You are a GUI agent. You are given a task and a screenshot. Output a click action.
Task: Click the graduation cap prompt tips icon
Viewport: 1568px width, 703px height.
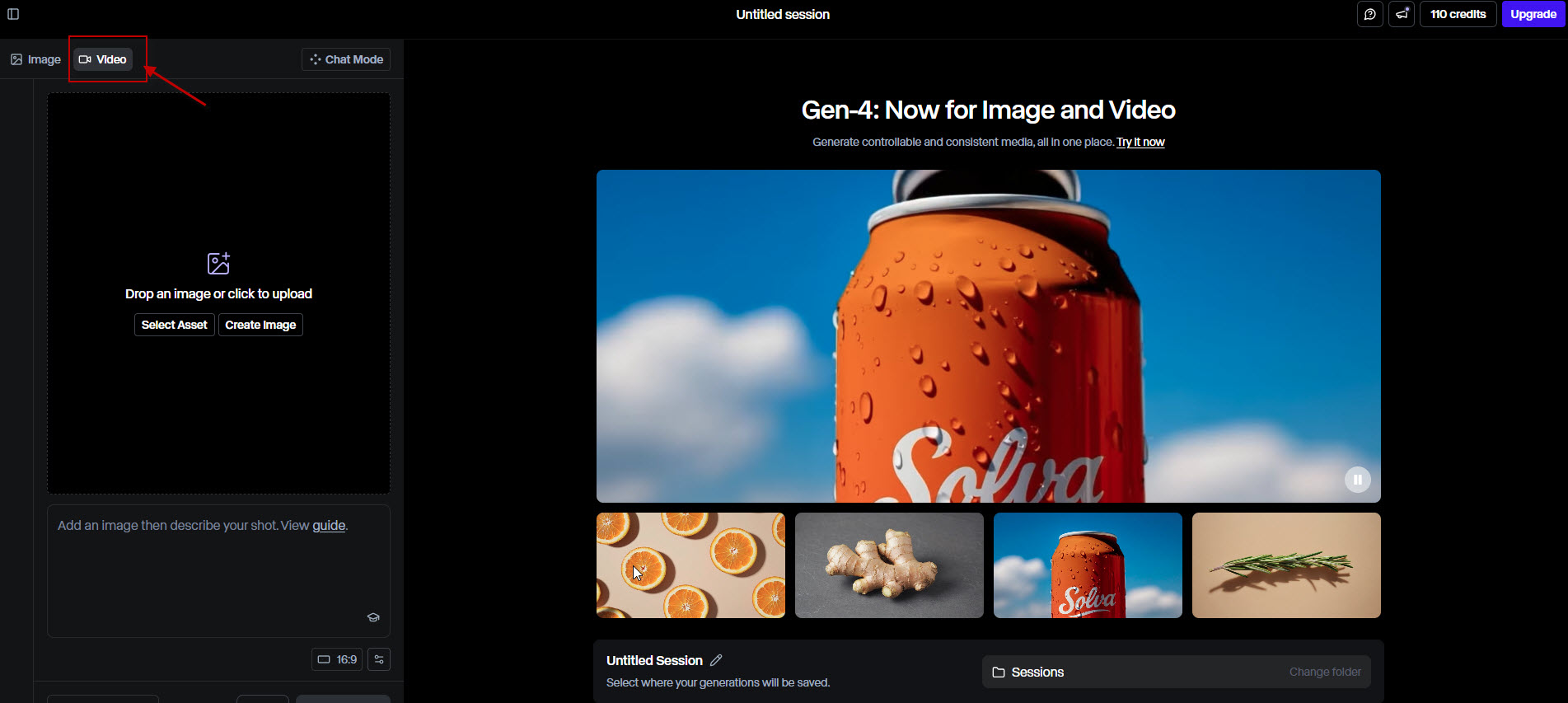point(373,617)
